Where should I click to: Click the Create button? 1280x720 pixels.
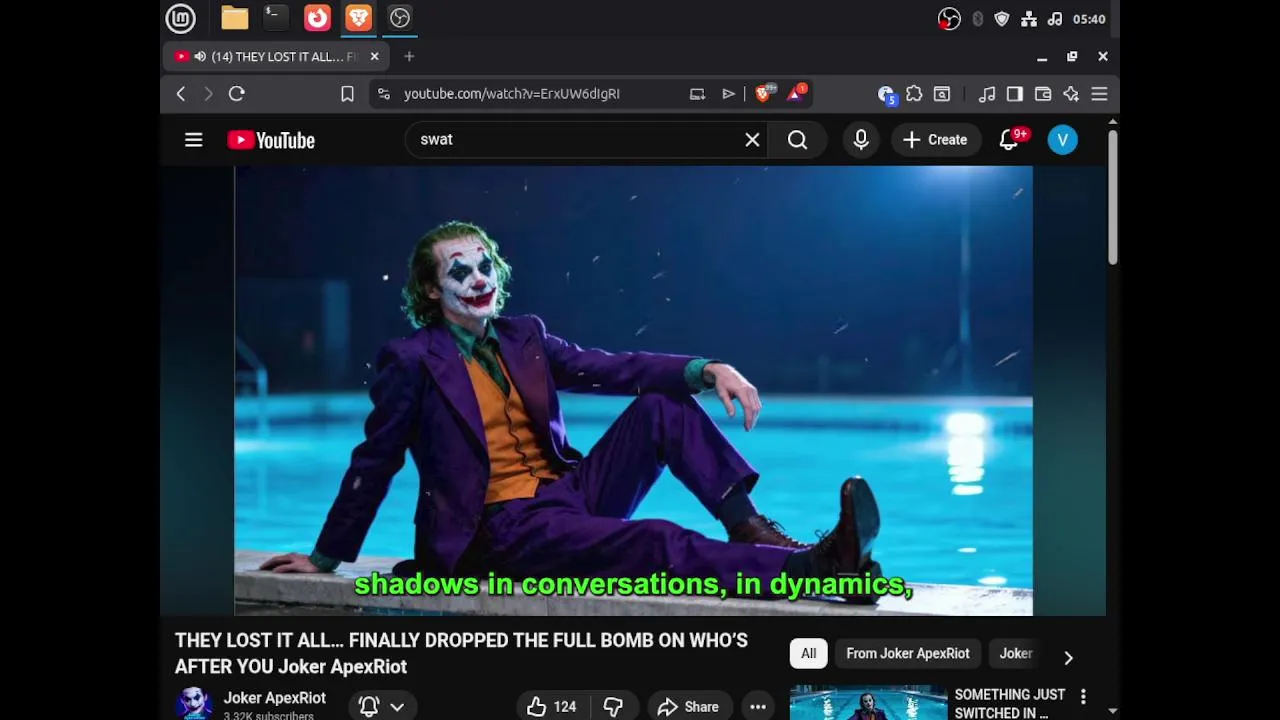tap(935, 140)
